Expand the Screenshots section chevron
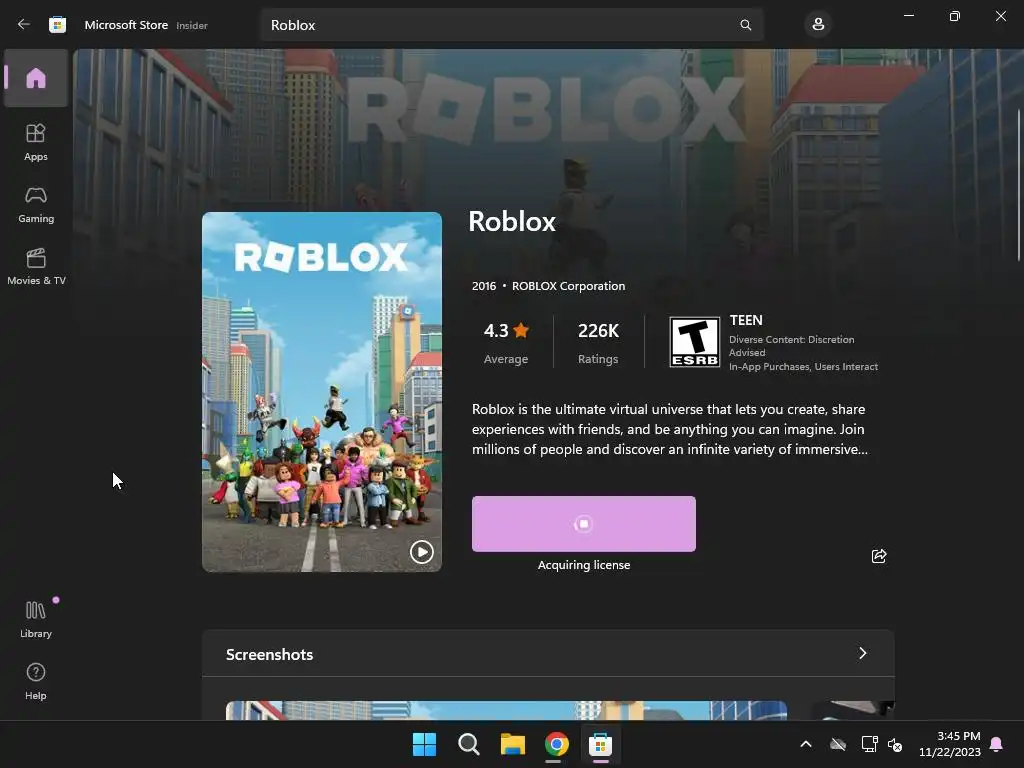The height and width of the screenshot is (768, 1024). [x=863, y=653]
